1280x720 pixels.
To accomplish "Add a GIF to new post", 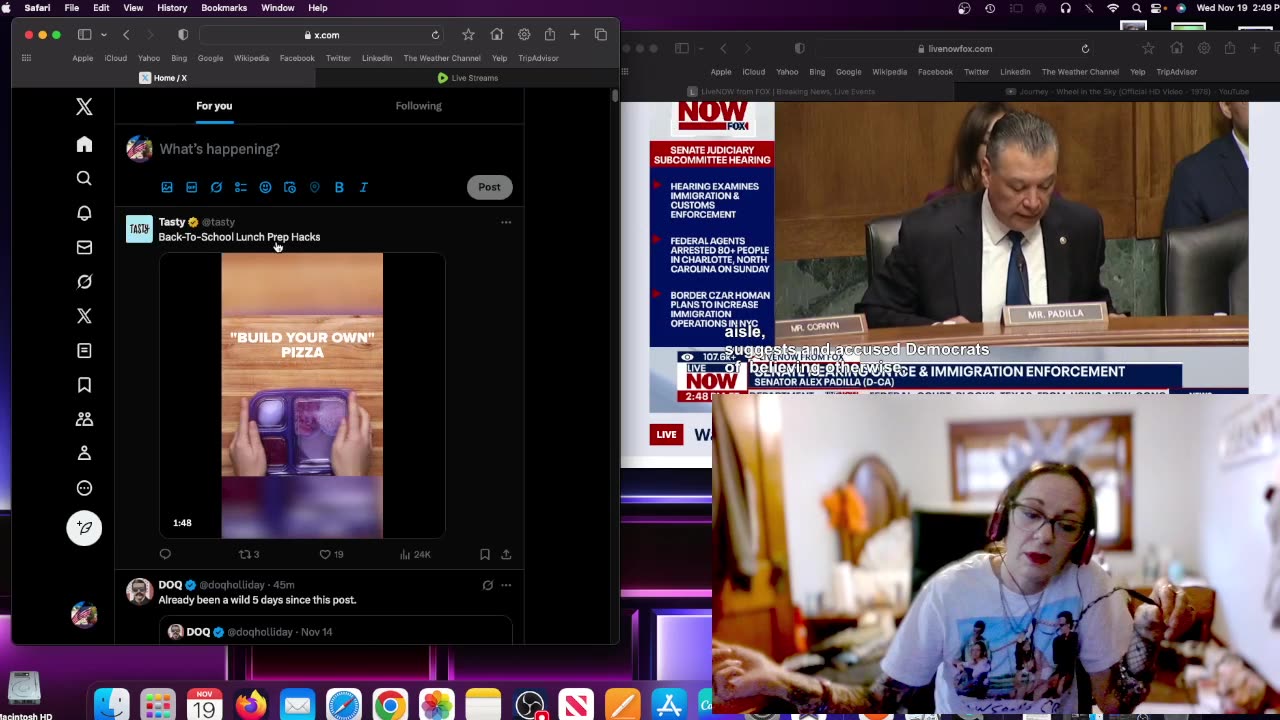I will pyautogui.click(x=191, y=187).
